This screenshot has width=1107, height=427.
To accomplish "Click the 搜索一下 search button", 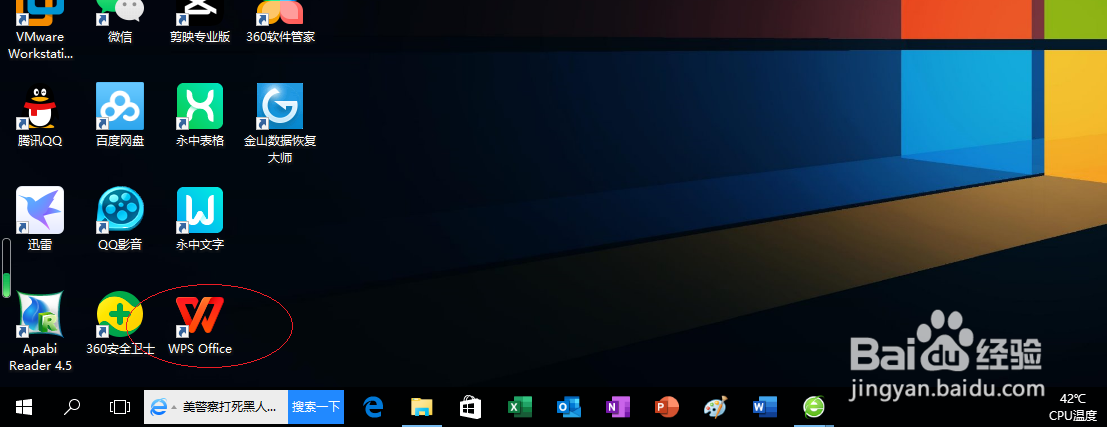I will tap(316, 407).
